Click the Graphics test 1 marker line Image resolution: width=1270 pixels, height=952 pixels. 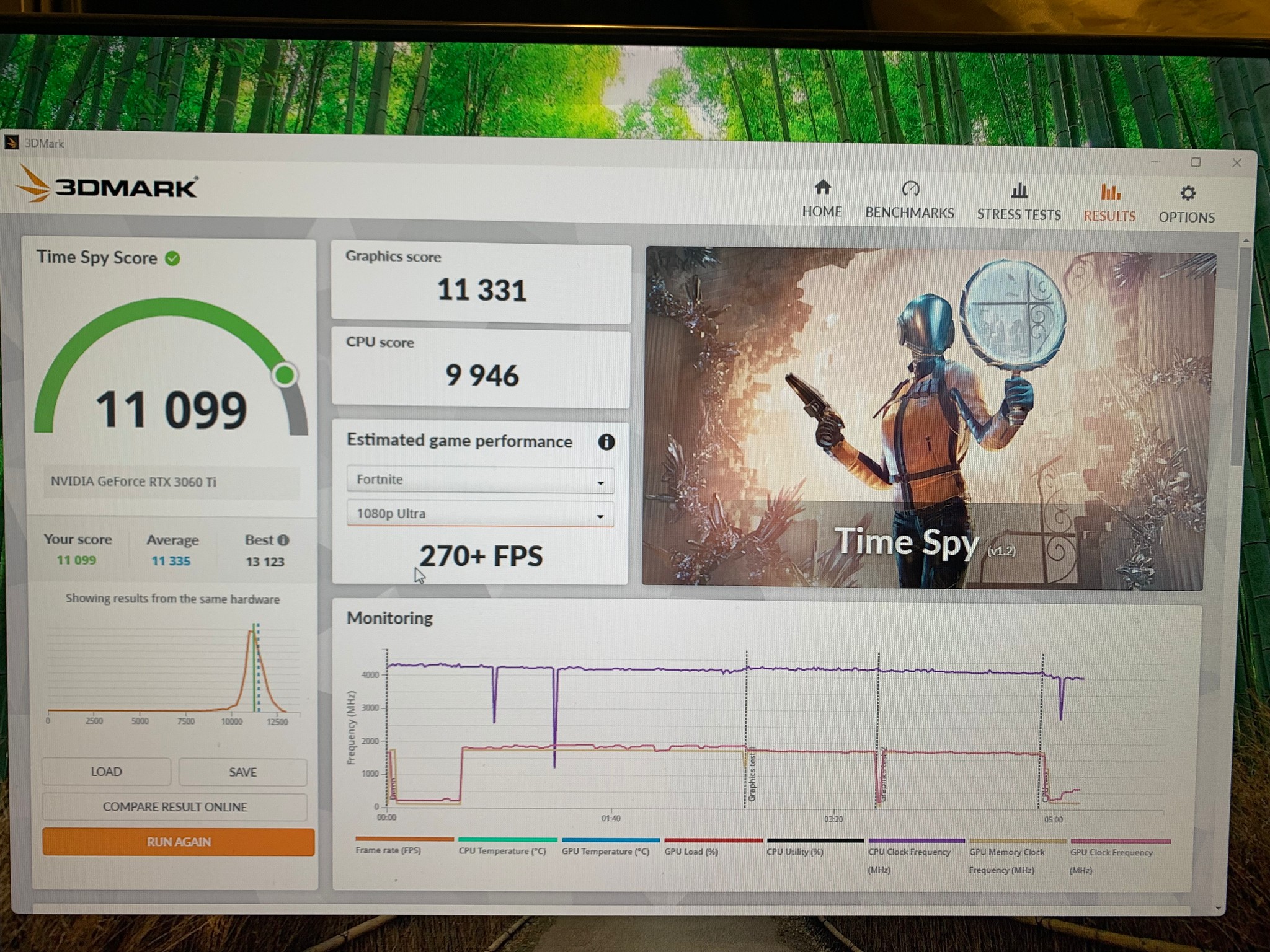(746, 729)
